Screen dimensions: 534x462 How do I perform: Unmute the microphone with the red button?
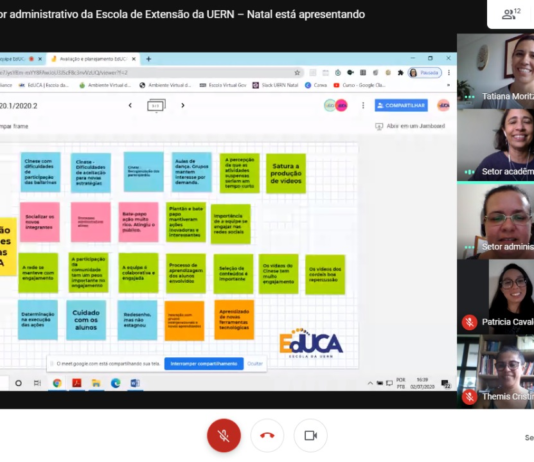[x=224, y=435]
